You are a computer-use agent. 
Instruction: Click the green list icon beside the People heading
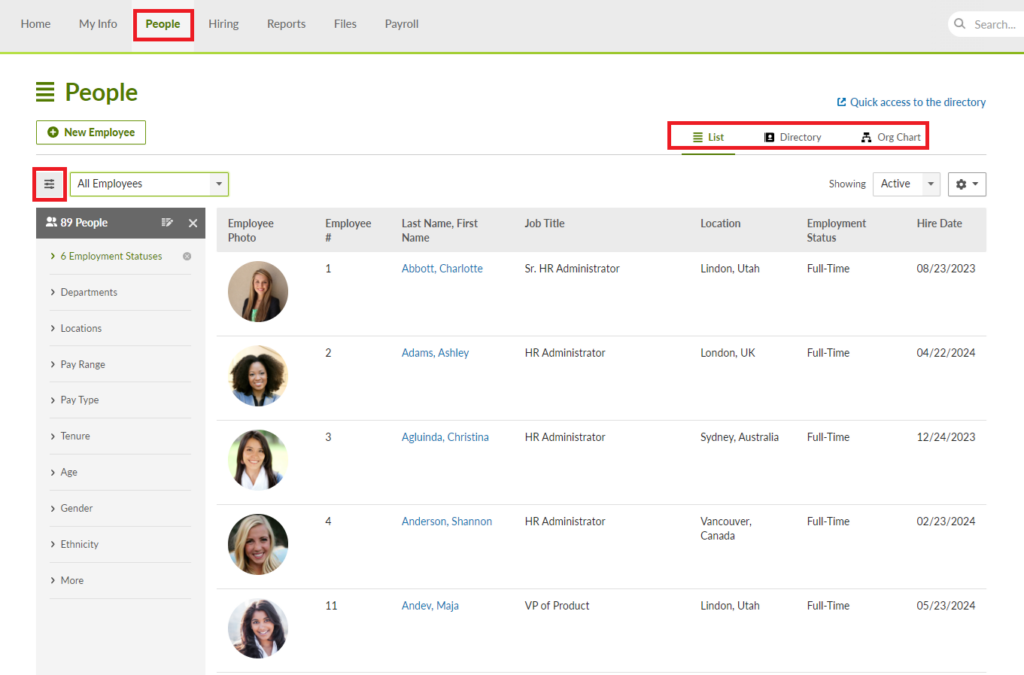pos(44,92)
